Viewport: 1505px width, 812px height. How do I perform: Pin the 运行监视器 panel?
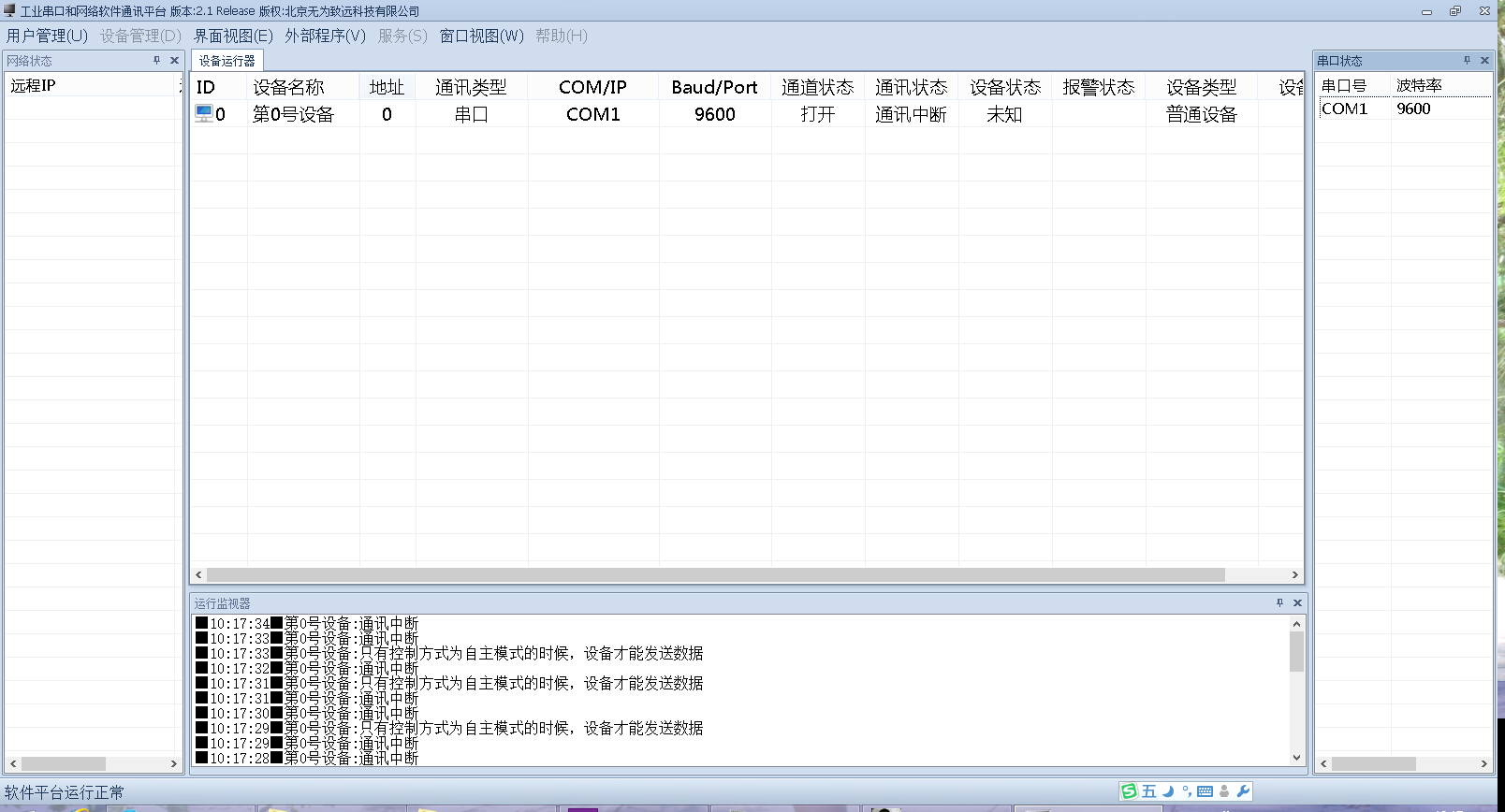click(x=1279, y=603)
